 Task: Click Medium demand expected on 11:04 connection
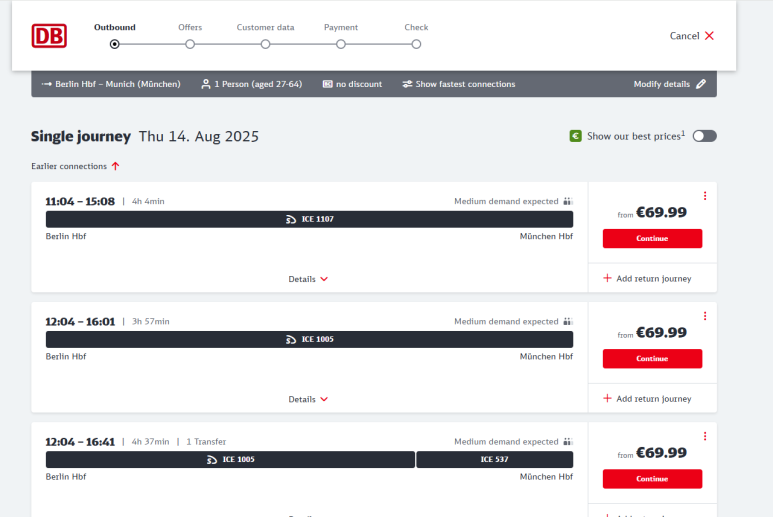(x=506, y=201)
